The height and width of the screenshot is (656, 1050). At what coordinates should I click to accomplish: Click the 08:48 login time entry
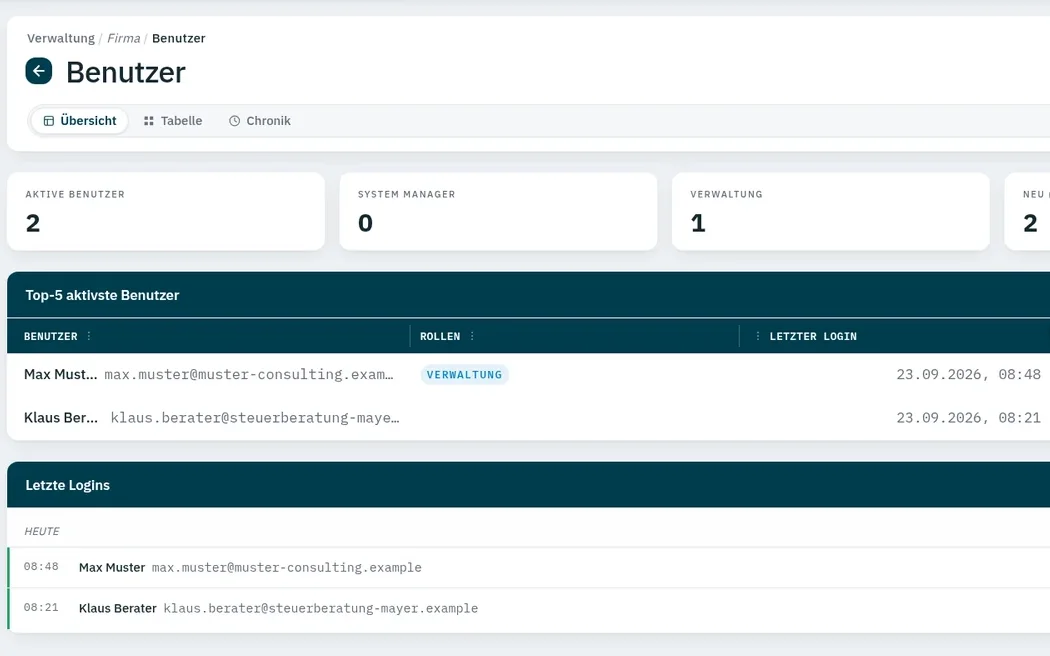41,566
